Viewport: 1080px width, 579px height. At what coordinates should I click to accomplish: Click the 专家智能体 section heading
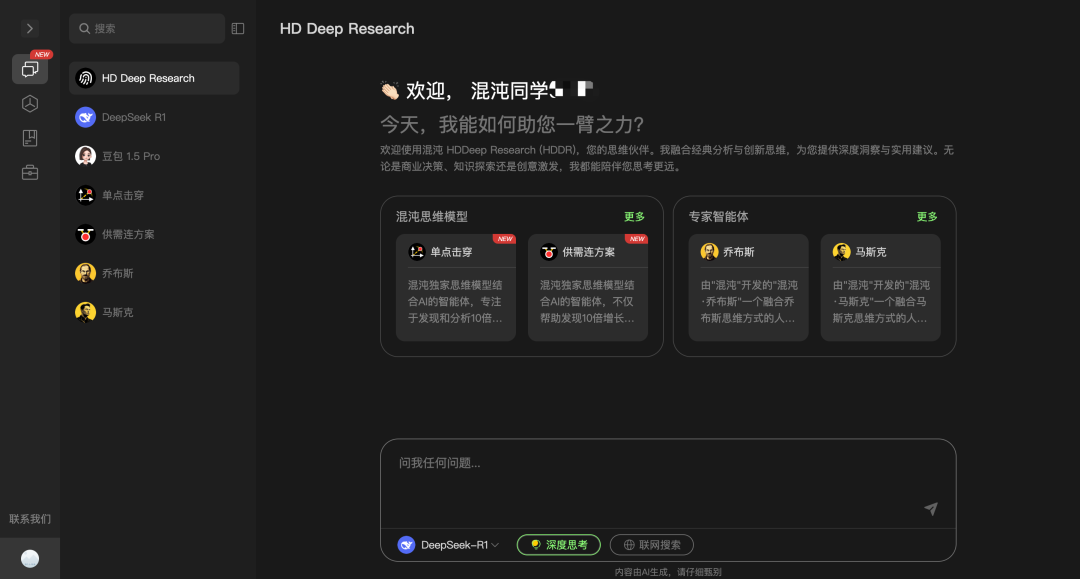[718, 217]
